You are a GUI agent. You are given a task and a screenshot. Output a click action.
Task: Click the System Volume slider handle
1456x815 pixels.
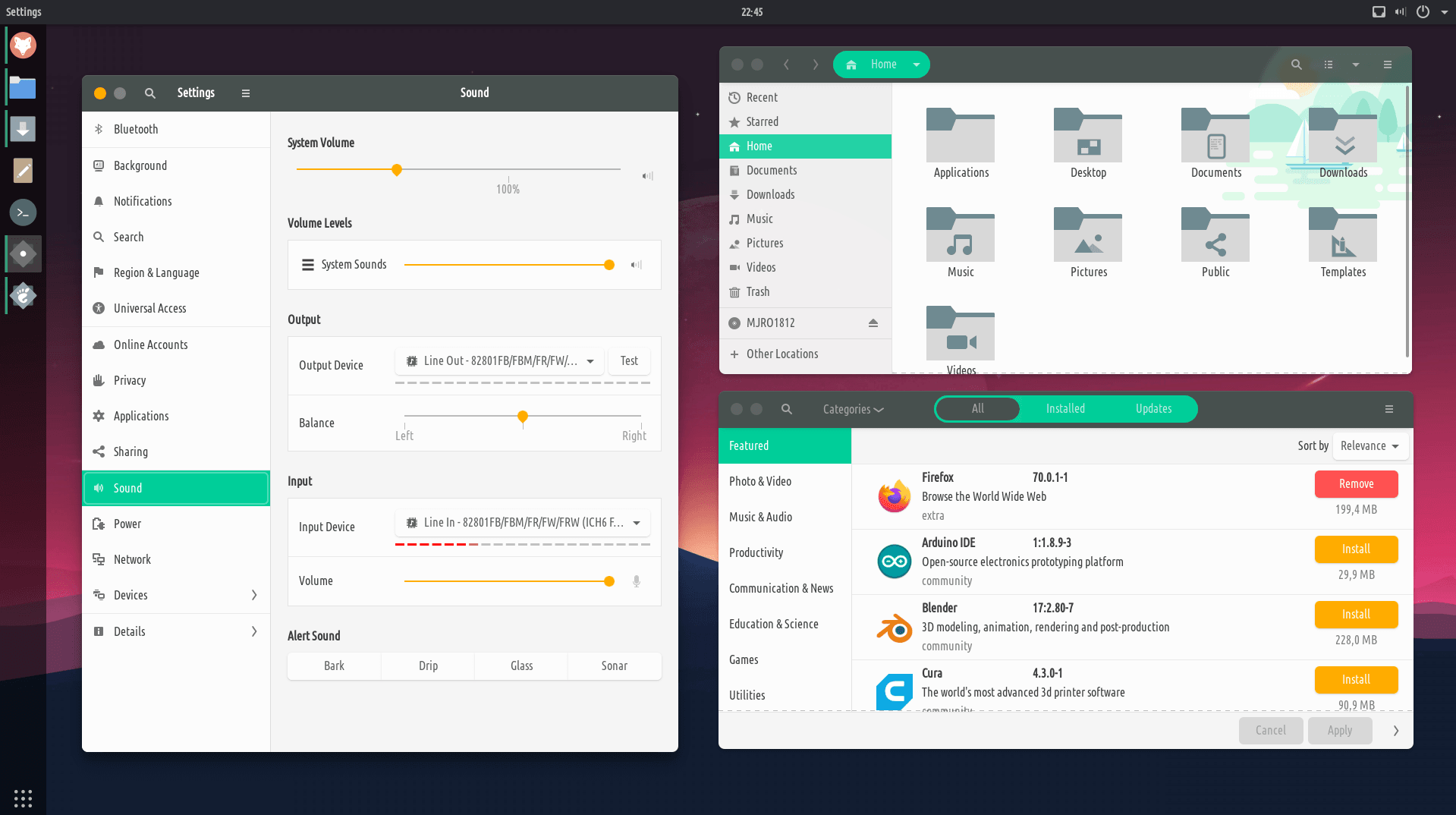tap(396, 170)
